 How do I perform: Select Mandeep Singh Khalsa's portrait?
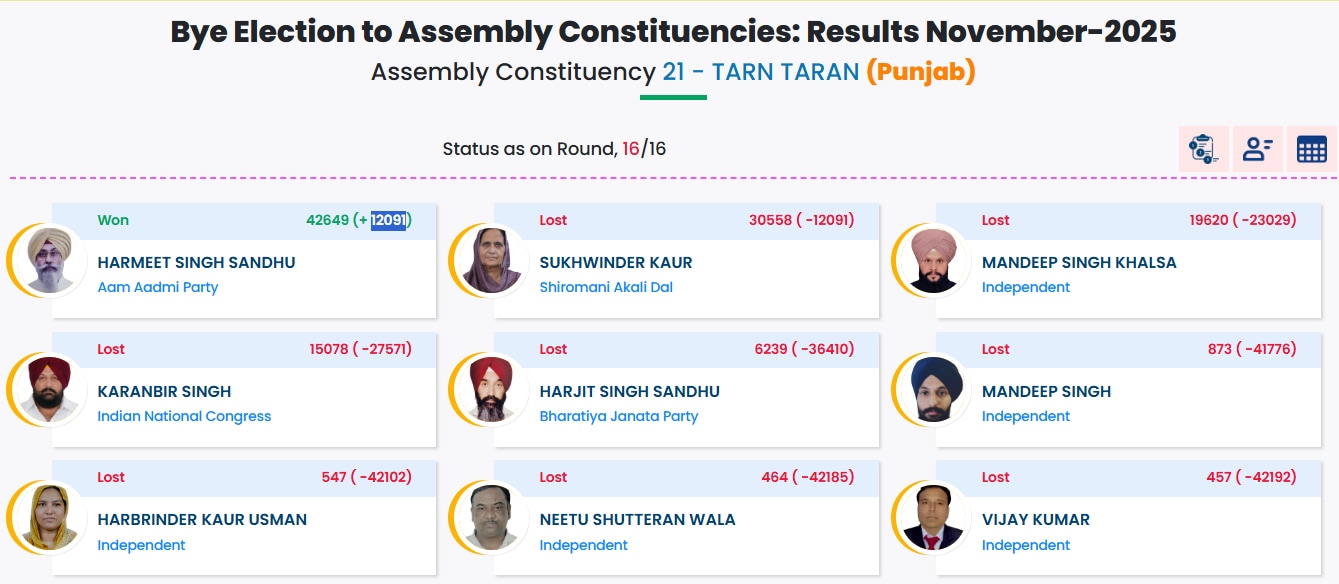coord(933,260)
